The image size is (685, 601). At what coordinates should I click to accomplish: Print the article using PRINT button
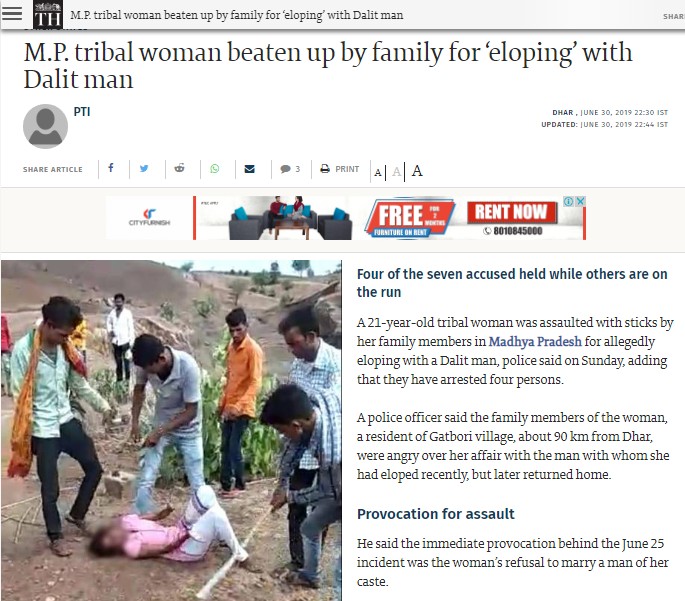coord(340,169)
